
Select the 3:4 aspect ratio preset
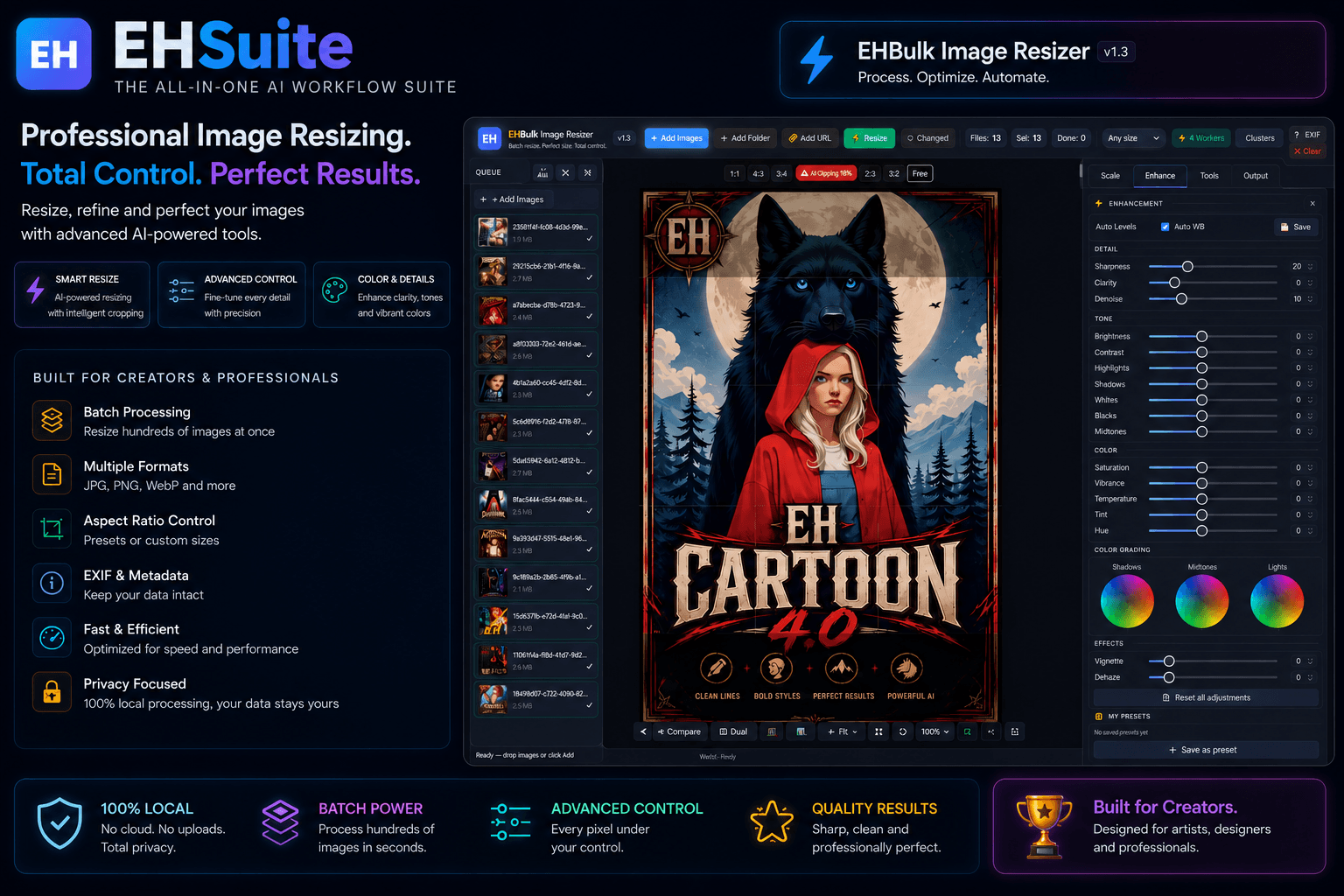coord(781,173)
